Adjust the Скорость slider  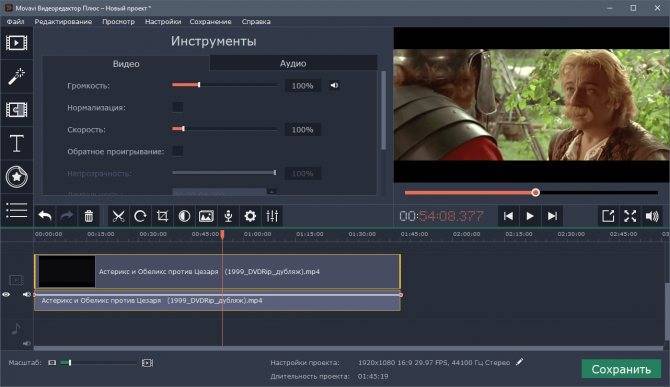point(226,129)
